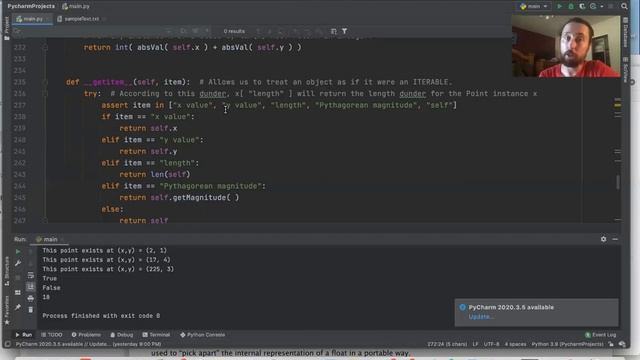Open the LF line separator selector
The image size is (640, 360).
coord(476,344)
